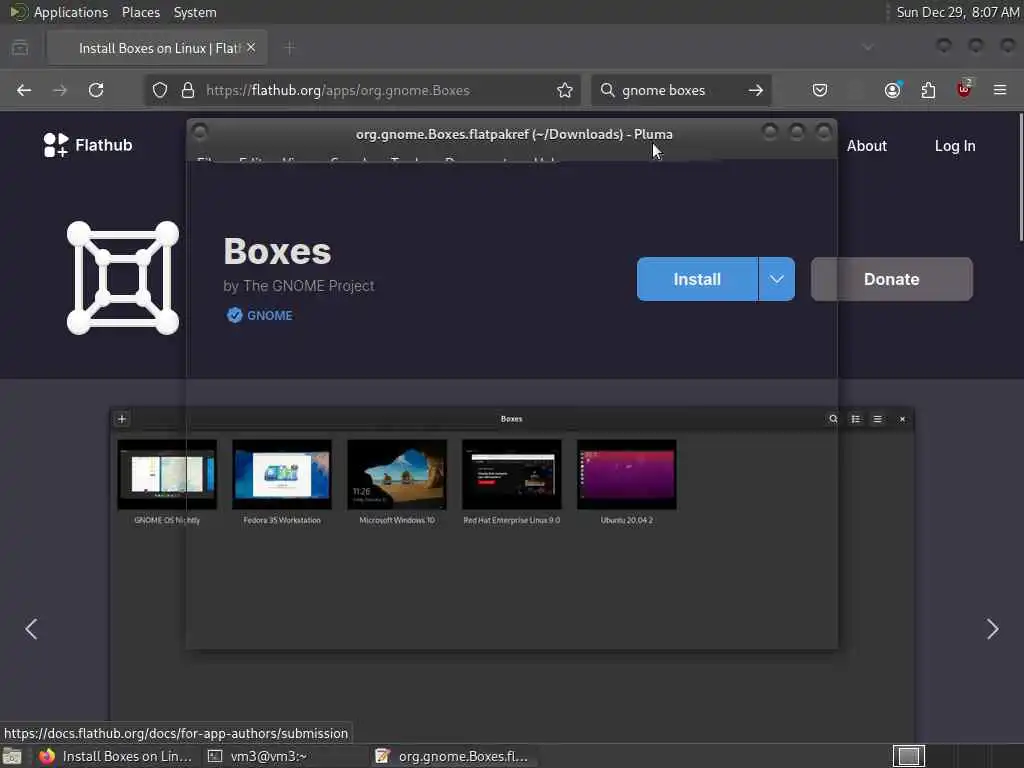
Task: Click the Pluma window title bar
Action: [x=513, y=134]
